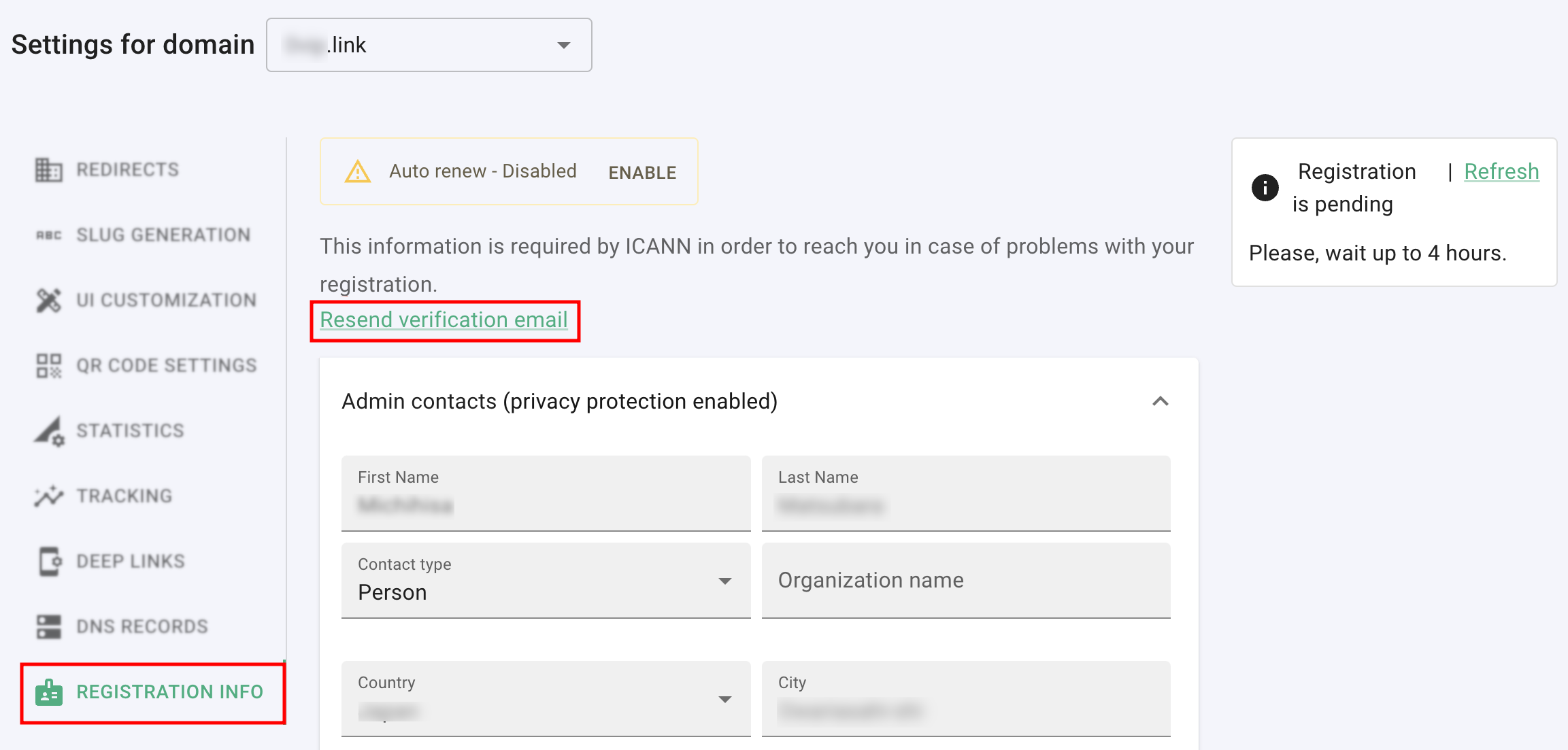Click the registration pending info icon
Screen dimensions: 1568x750
tap(1265, 188)
